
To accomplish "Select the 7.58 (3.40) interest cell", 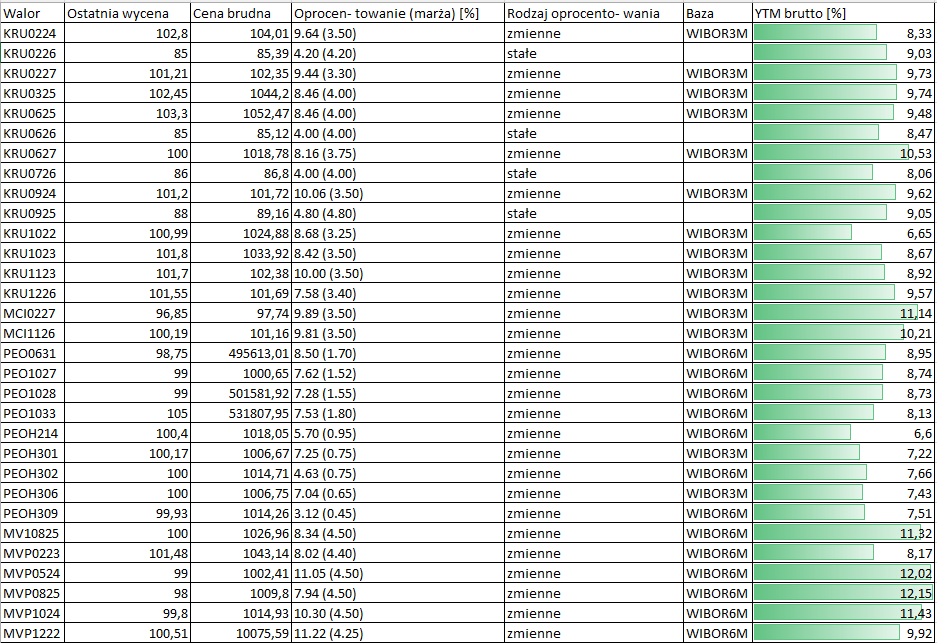I will (398, 293).
